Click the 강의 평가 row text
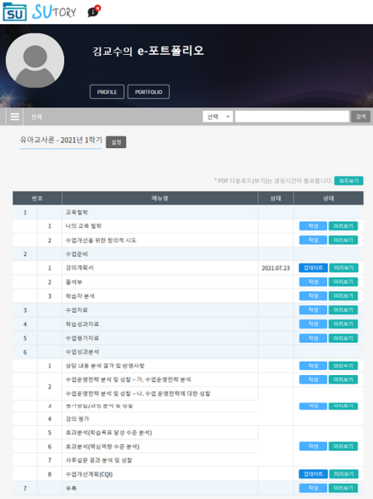Image resolution: width=373 pixels, height=499 pixels. [x=77, y=419]
